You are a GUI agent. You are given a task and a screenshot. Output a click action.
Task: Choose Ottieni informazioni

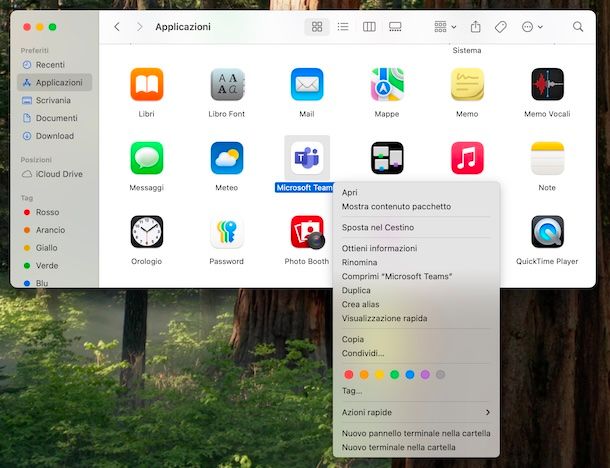point(416,249)
